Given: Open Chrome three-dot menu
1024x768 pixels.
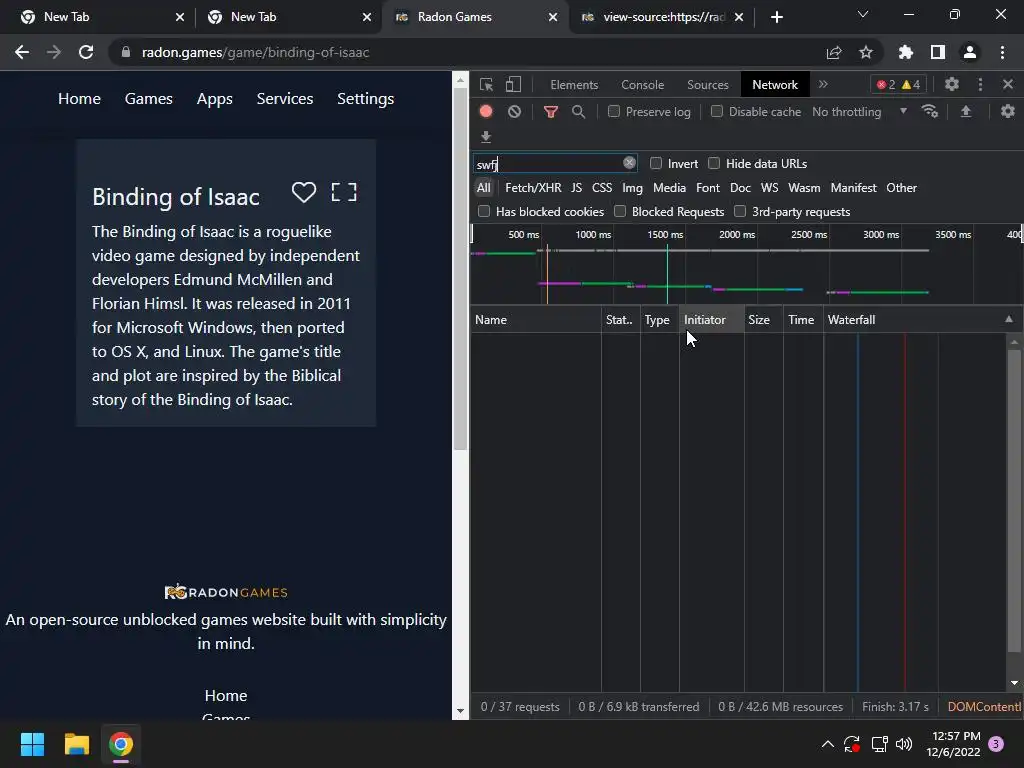Looking at the screenshot, I should tap(1002, 52).
